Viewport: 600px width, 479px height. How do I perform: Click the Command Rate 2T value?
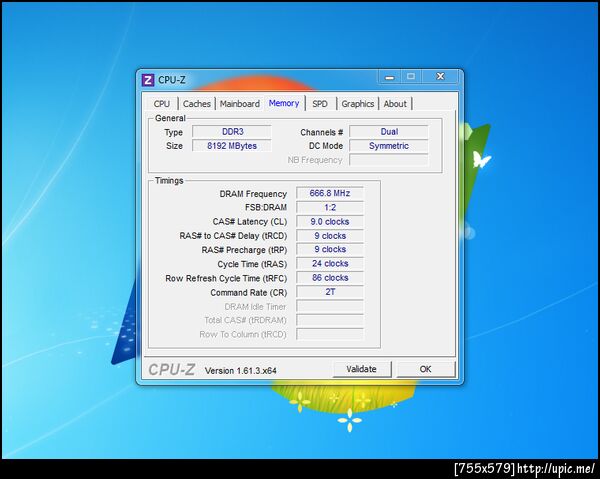click(x=330, y=292)
